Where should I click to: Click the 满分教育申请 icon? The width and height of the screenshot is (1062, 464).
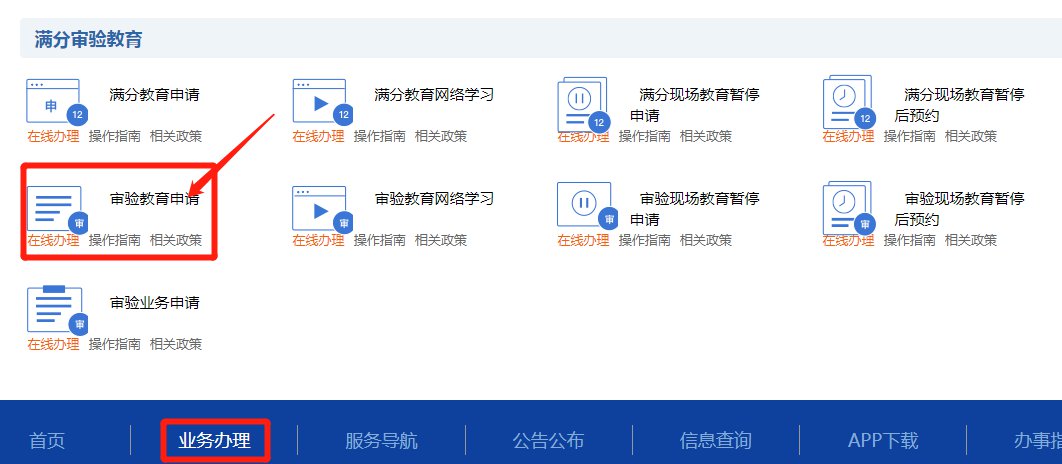point(53,102)
